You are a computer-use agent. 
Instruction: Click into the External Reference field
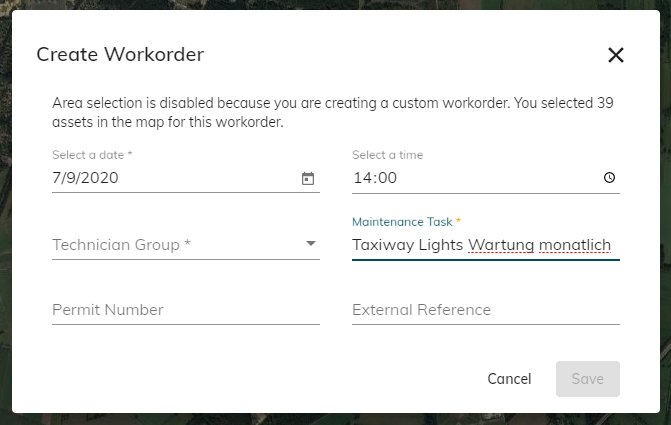pyautogui.click(x=485, y=310)
